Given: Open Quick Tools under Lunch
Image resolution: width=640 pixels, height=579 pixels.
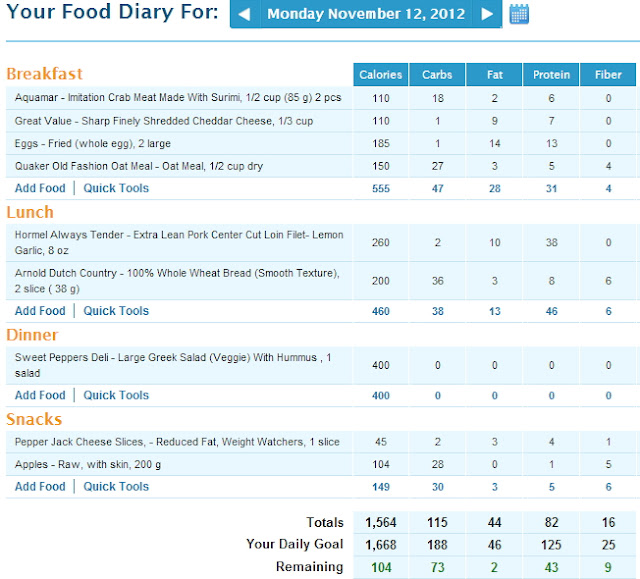Looking at the screenshot, I should (116, 311).
